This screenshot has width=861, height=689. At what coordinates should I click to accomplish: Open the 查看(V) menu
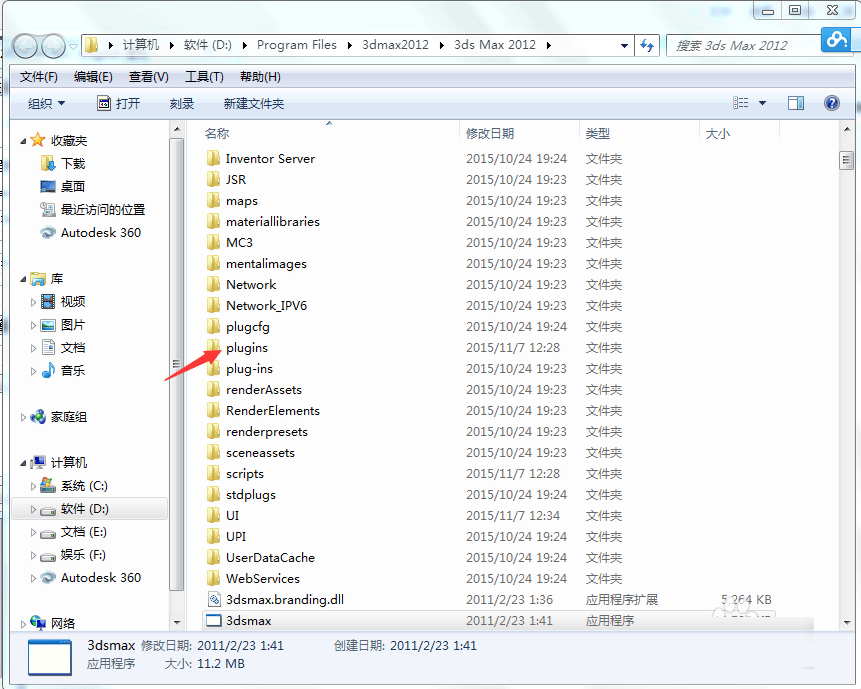pyautogui.click(x=149, y=77)
